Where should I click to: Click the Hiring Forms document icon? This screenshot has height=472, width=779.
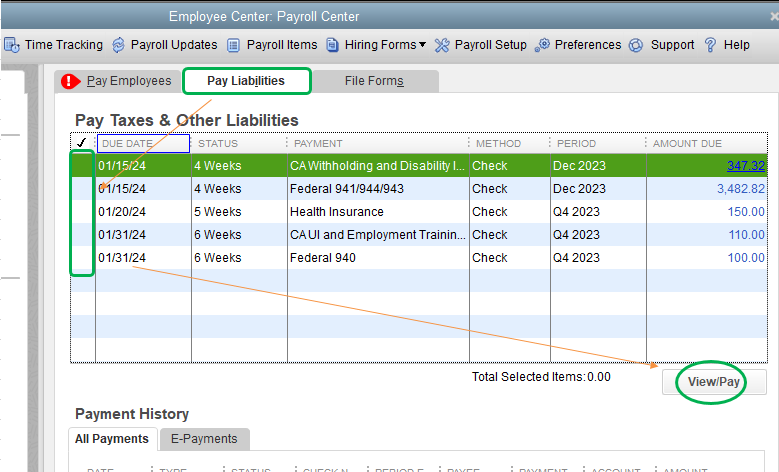(332, 45)
